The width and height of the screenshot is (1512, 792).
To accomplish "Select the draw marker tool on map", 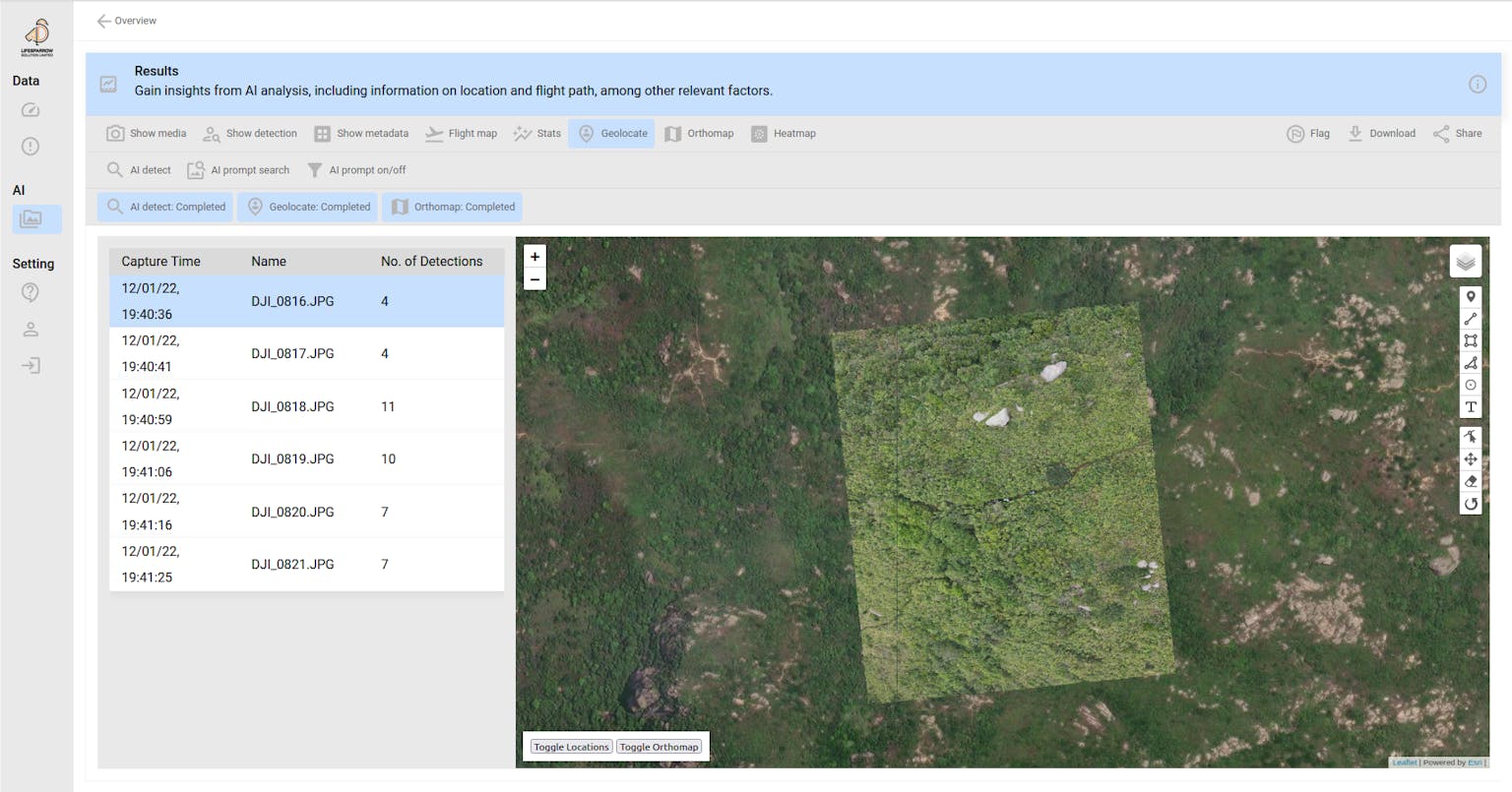I will pyautogui.click(x=1470, y=297).
